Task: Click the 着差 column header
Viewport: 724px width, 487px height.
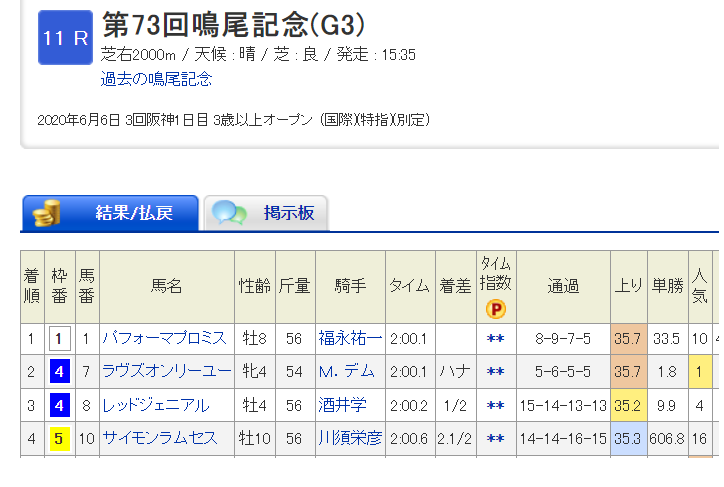Action: pos(455,286)
